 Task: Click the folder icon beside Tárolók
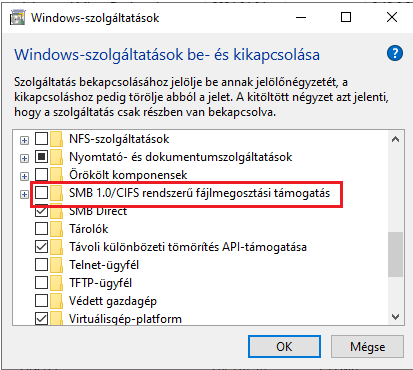[x=57, y=229]
